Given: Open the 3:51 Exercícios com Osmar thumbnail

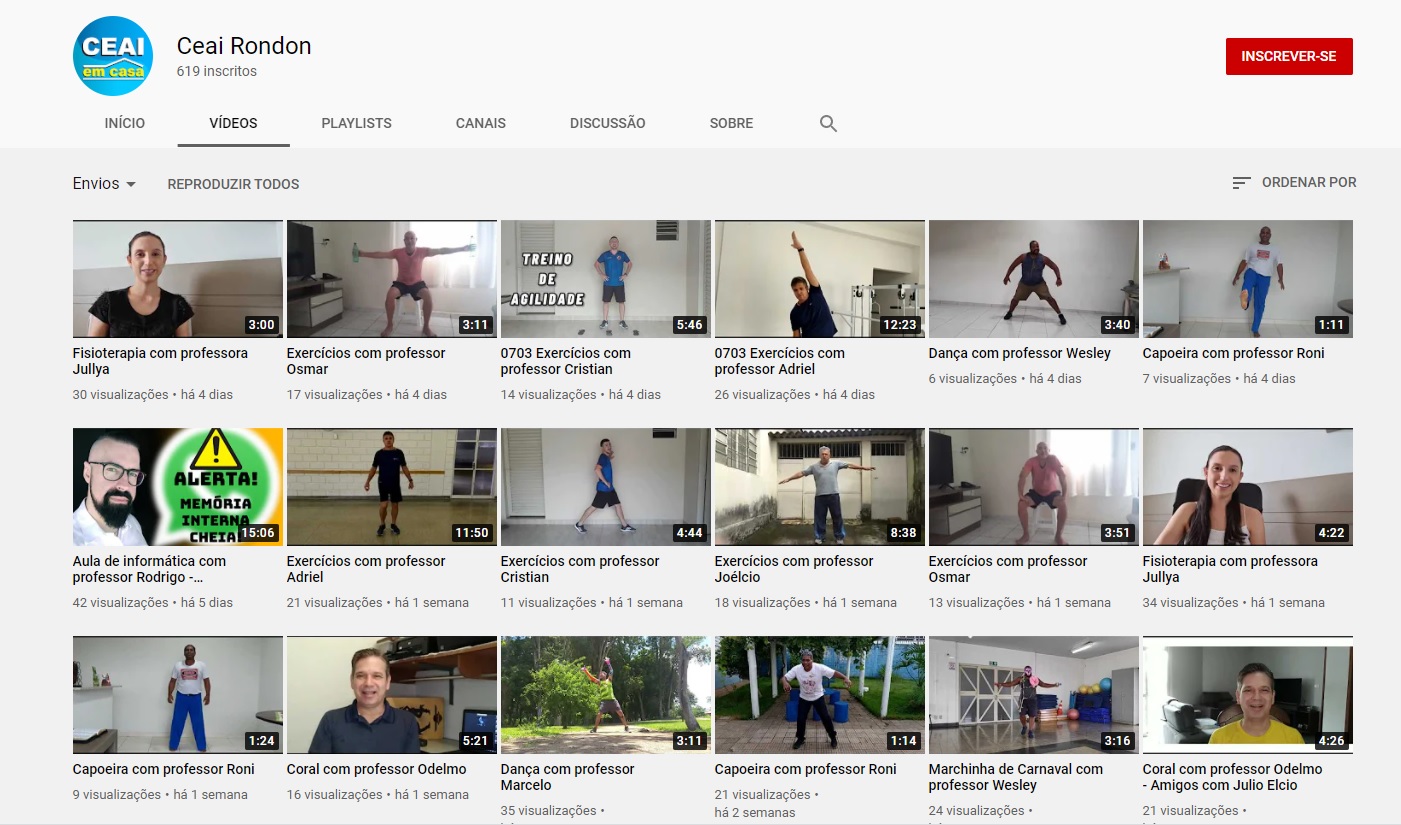Looking at the screenshot, I should coord(1034,487).
